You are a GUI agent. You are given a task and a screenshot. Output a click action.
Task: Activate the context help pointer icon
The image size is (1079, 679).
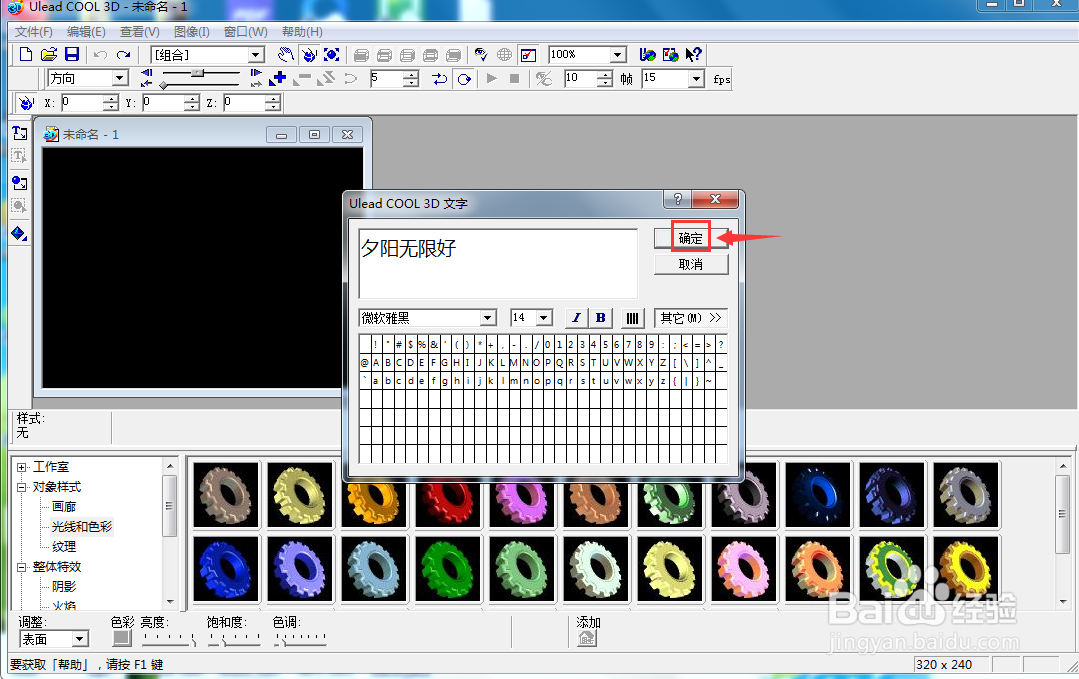[x=694, y=54]
